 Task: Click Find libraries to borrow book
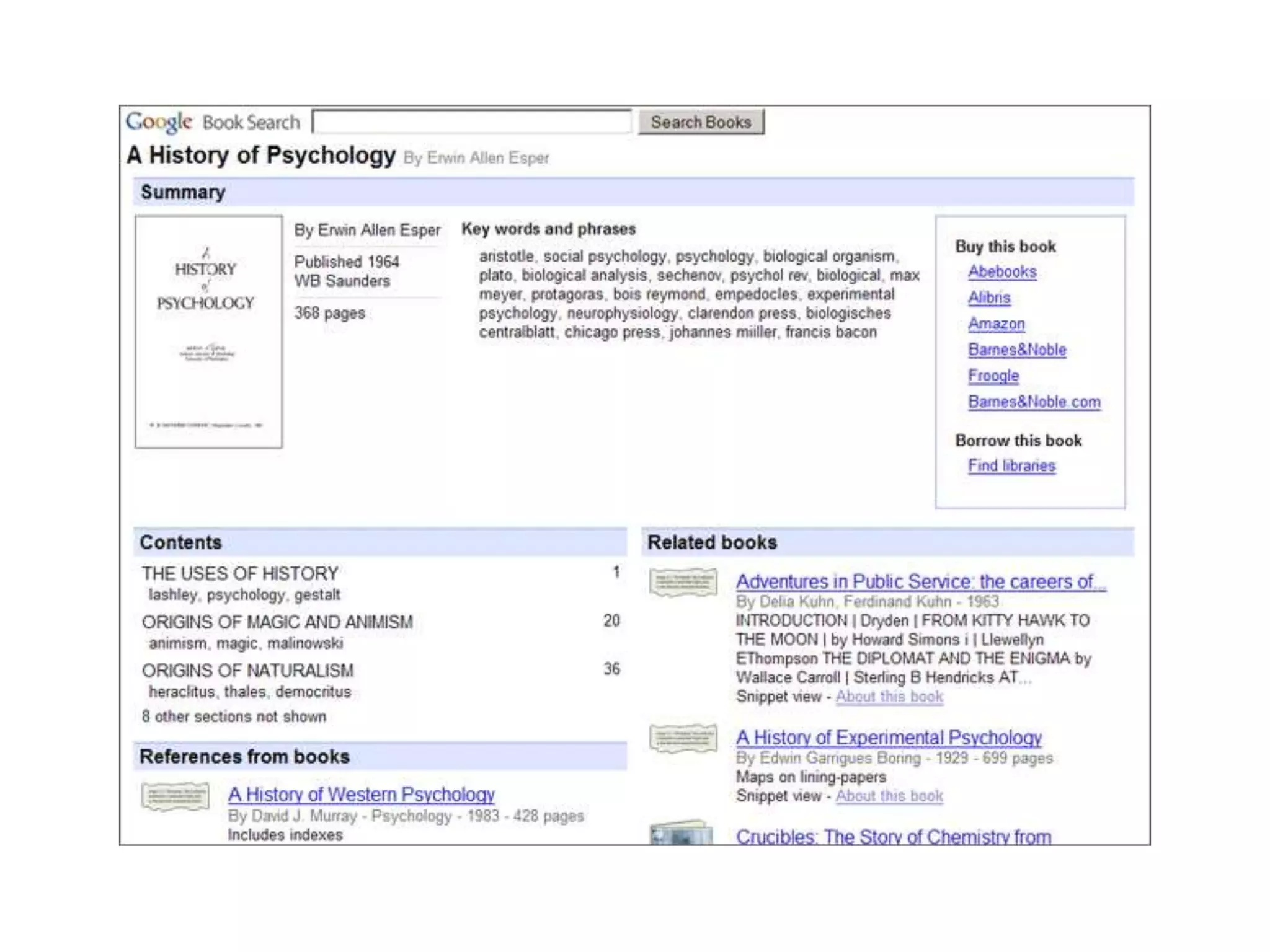tap(1011, 465)
